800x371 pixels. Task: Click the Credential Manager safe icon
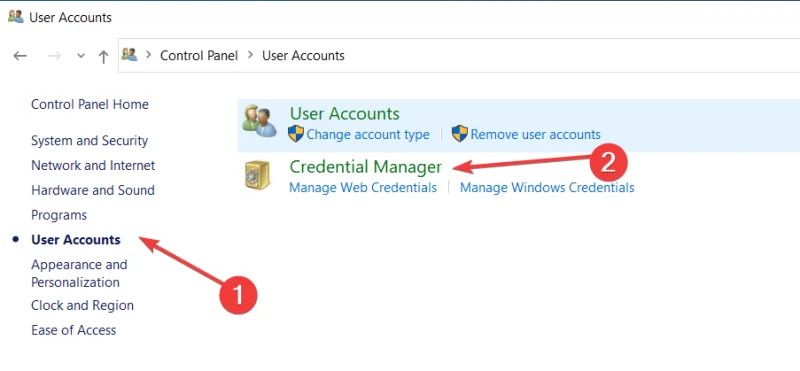[257, 175]
